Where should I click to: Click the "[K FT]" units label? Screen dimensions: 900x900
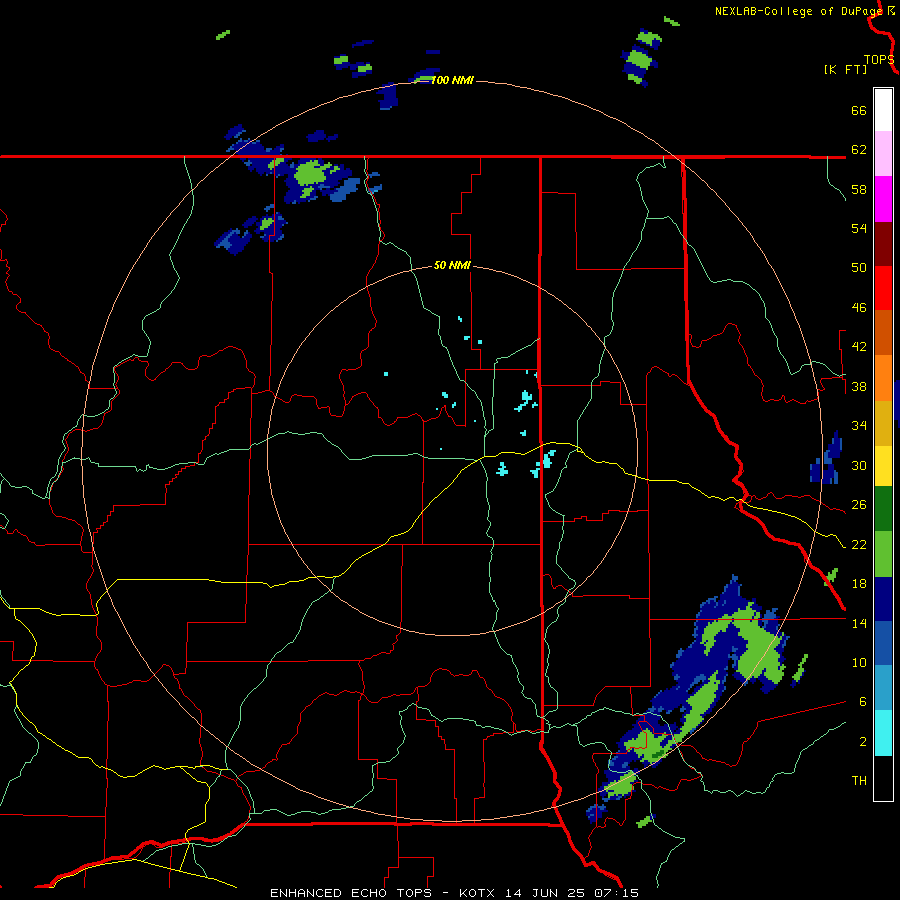[x=845, y=69]
